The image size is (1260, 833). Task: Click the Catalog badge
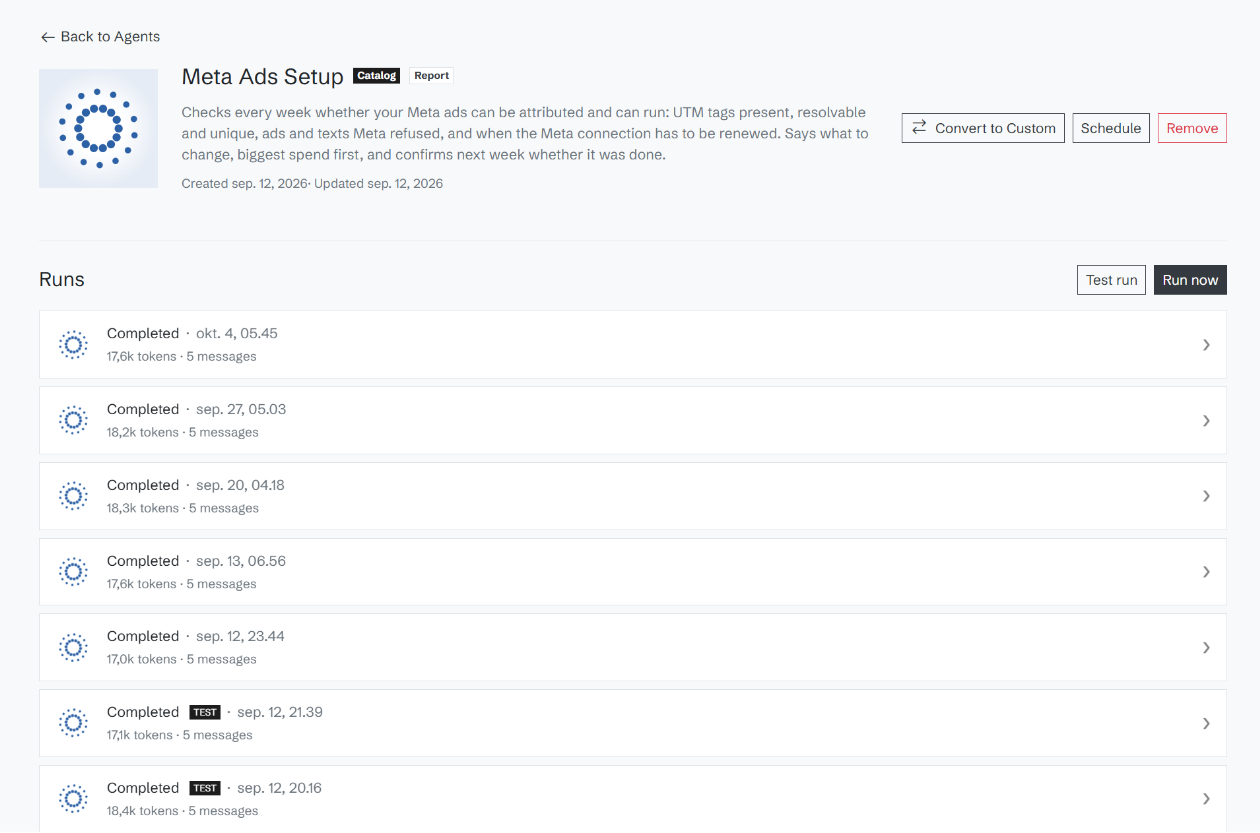pyautogui.click(x=377, y=76)
